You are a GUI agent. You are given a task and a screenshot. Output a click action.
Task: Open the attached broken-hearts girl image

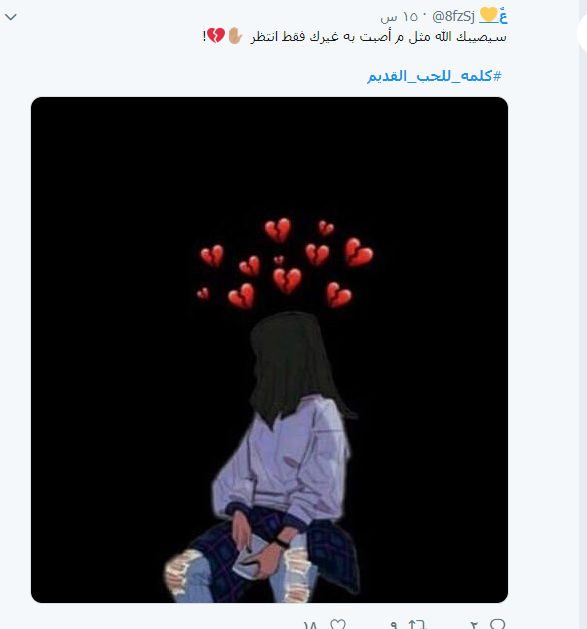[269, 349]
